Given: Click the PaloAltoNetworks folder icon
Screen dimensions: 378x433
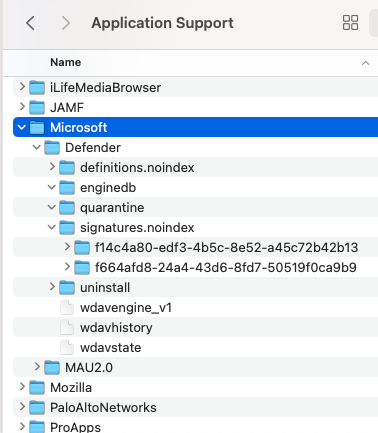Looking at the screenshot, I should tap(37, 408).
